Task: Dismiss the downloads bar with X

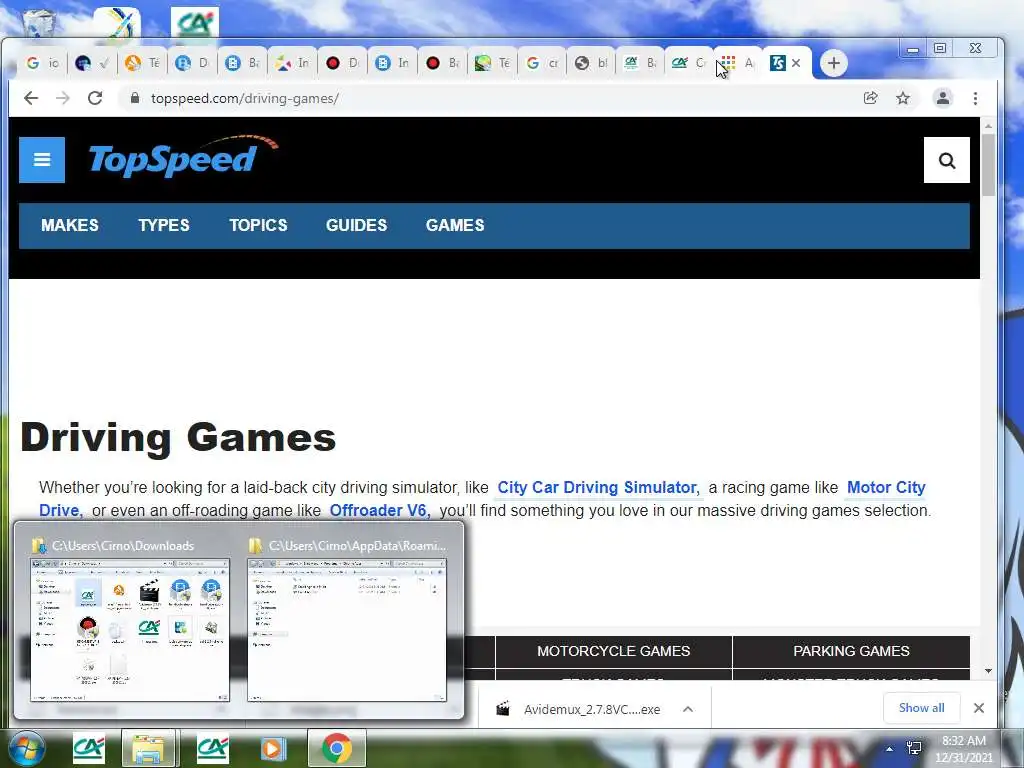Action: [978, 708]
